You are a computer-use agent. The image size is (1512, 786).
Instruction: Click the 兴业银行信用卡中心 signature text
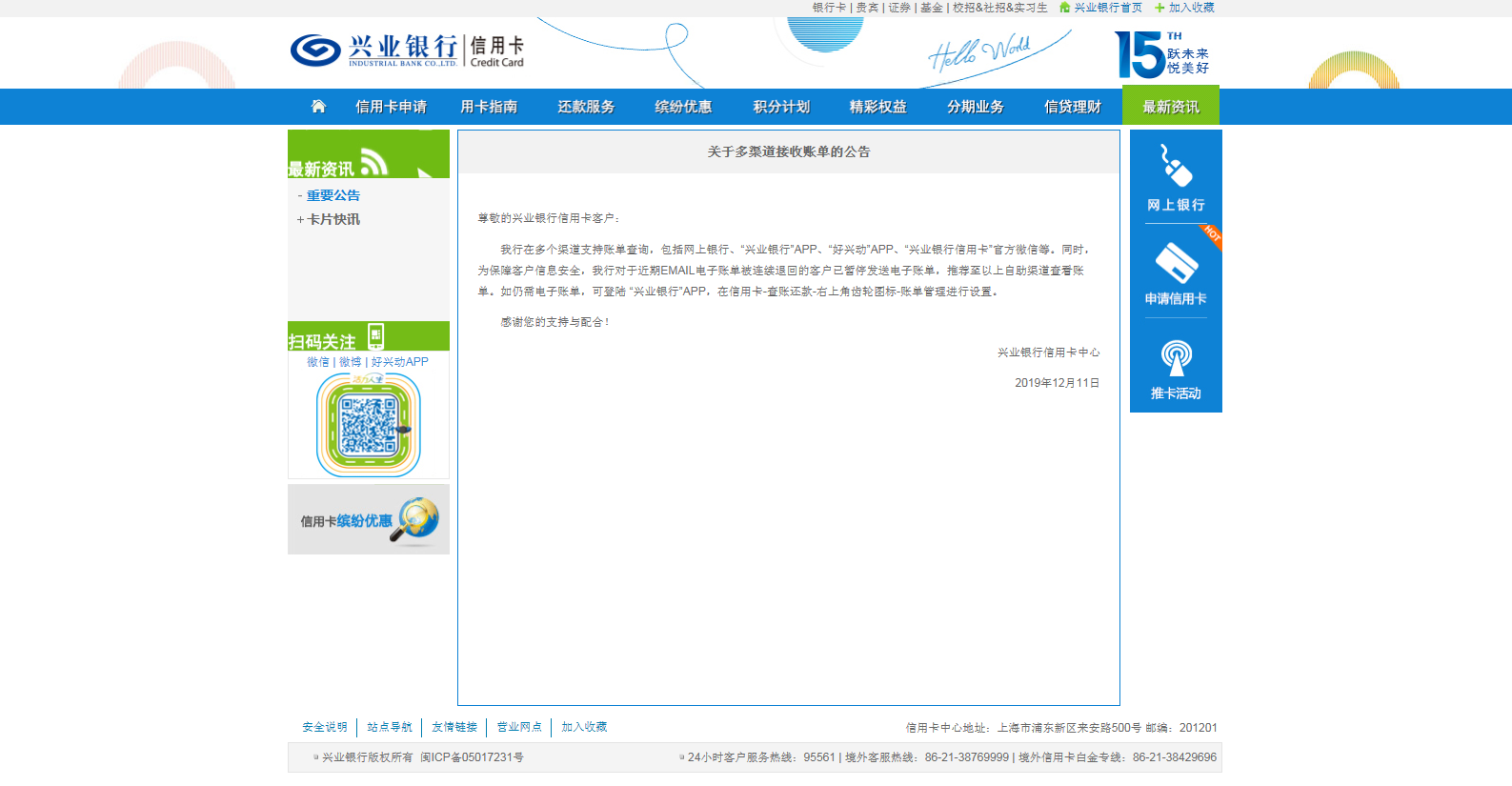click(1049, 353)
